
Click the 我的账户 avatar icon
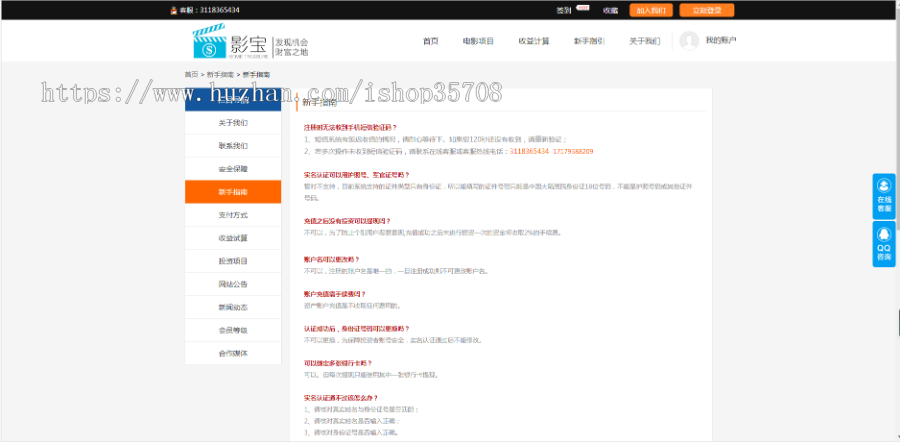click(x=689, y=41)
